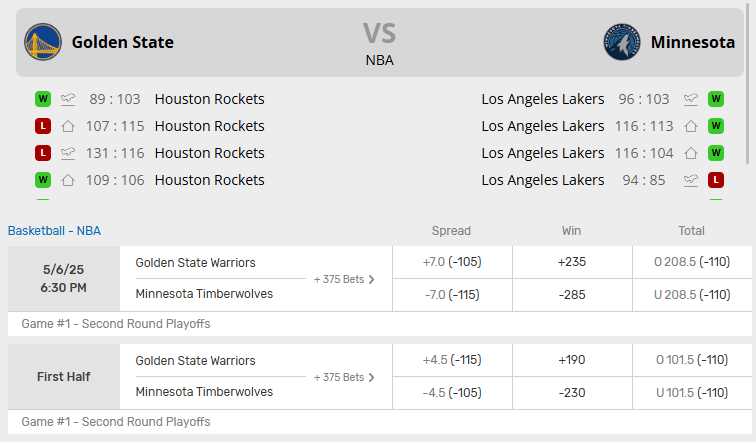Choose full-game over O 208.5 (-110)
This screenshot has width=756, height=442.
pos(691,262)
